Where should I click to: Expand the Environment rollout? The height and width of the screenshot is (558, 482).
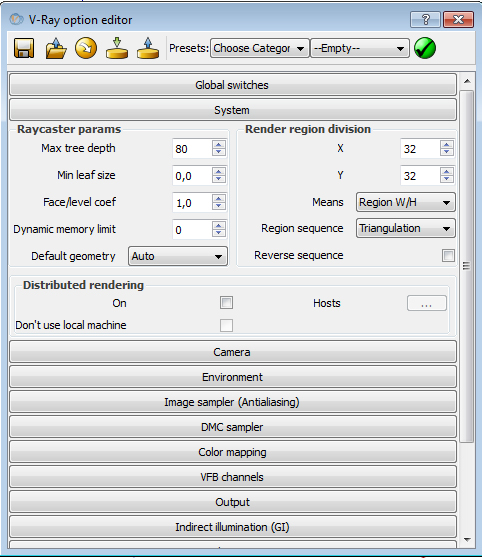233,377
